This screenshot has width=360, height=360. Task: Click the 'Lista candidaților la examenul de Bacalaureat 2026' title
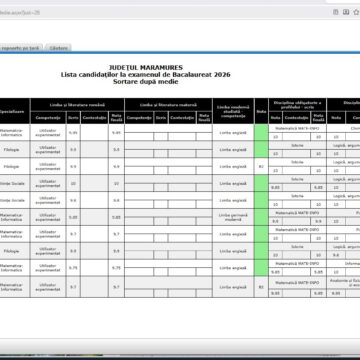tap(146, 75)
